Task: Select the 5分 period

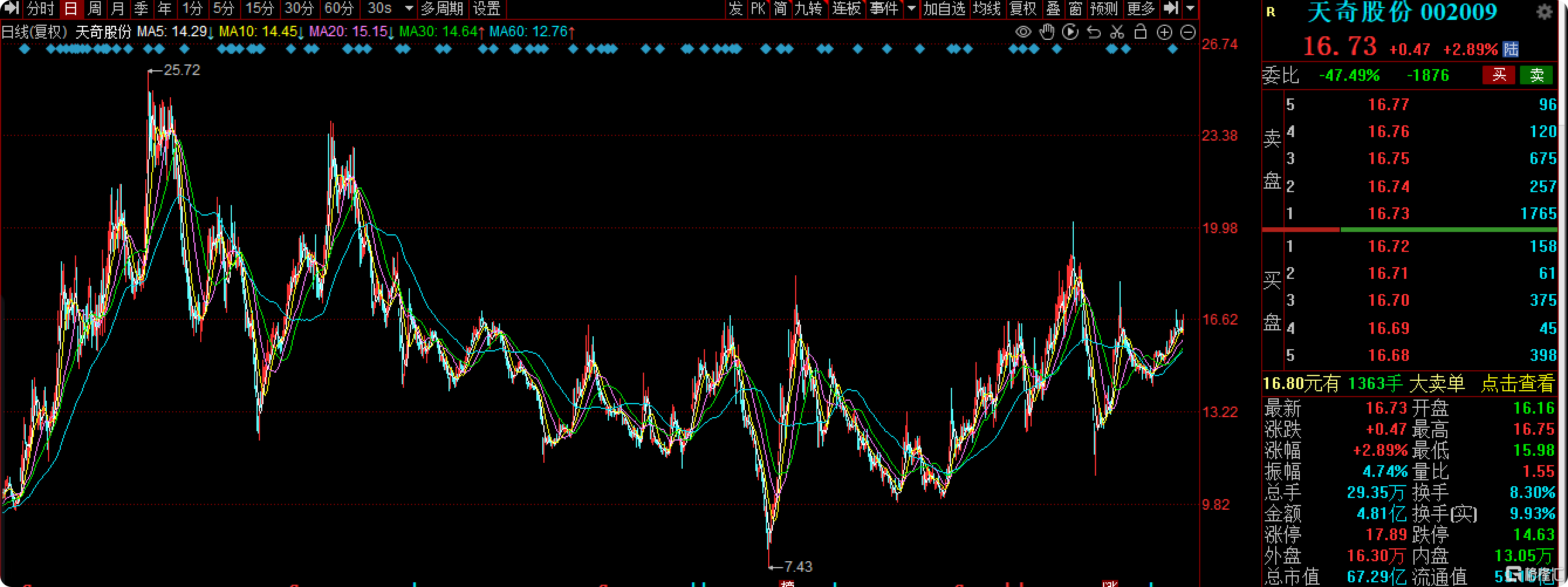Action: pyautogui.click(x=224, y=9)
